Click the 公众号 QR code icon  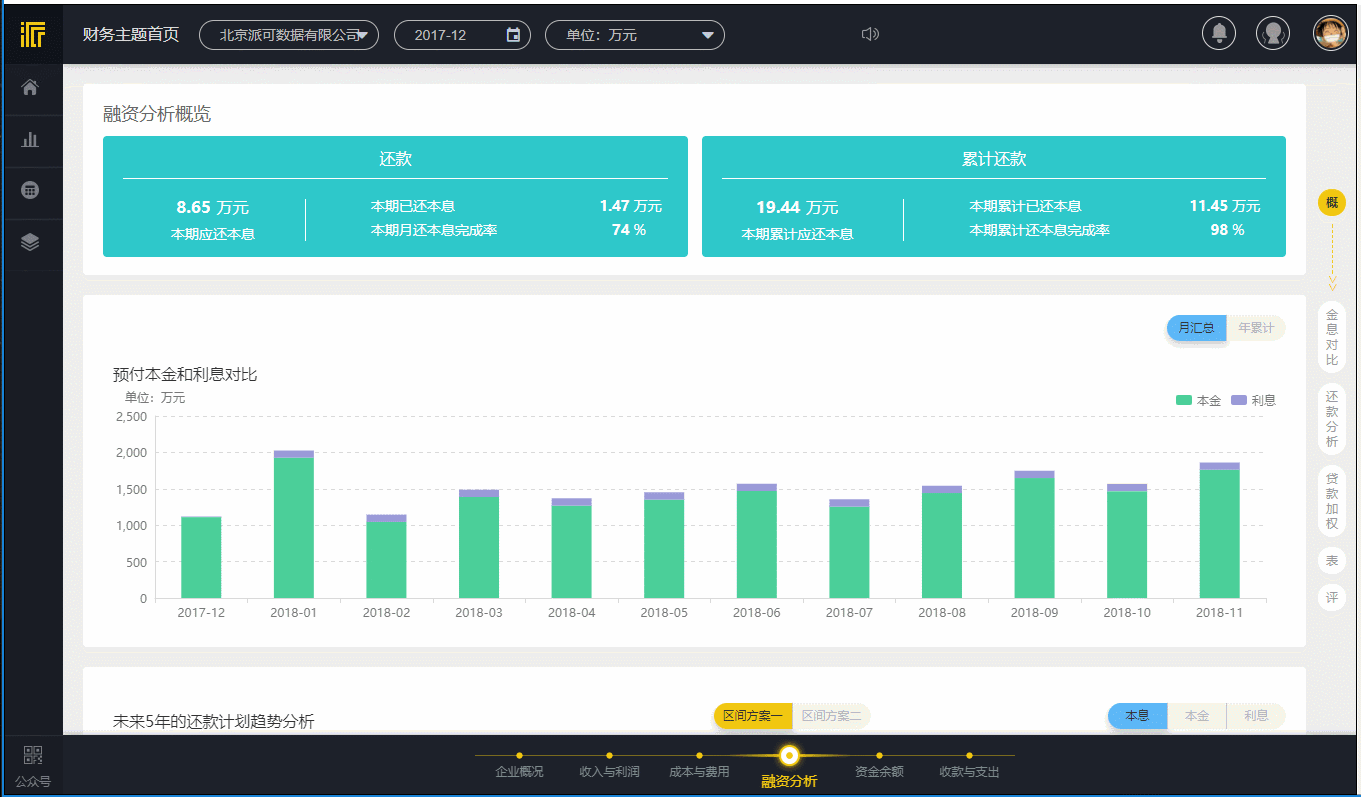(x=33, y=756)
